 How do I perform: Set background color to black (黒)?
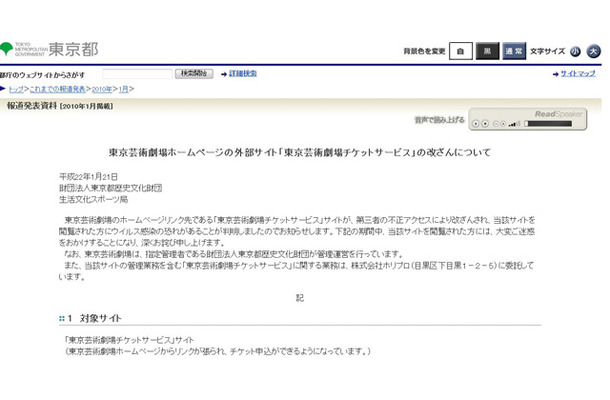click(487, 51)
